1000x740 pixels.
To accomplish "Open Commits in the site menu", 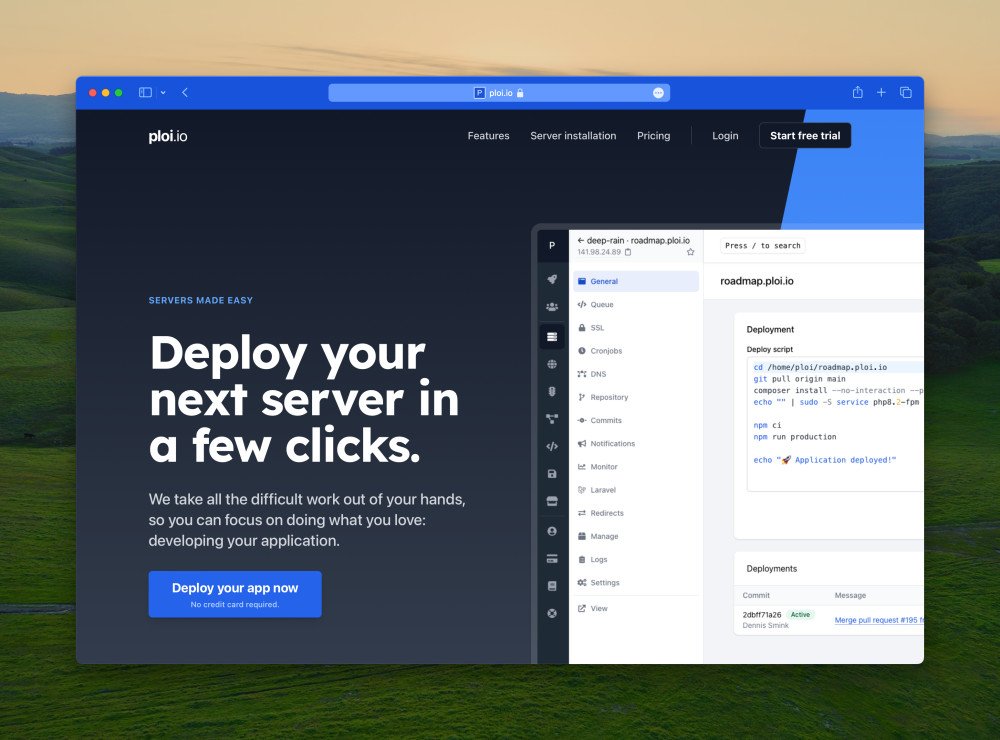I will [636, 420].
